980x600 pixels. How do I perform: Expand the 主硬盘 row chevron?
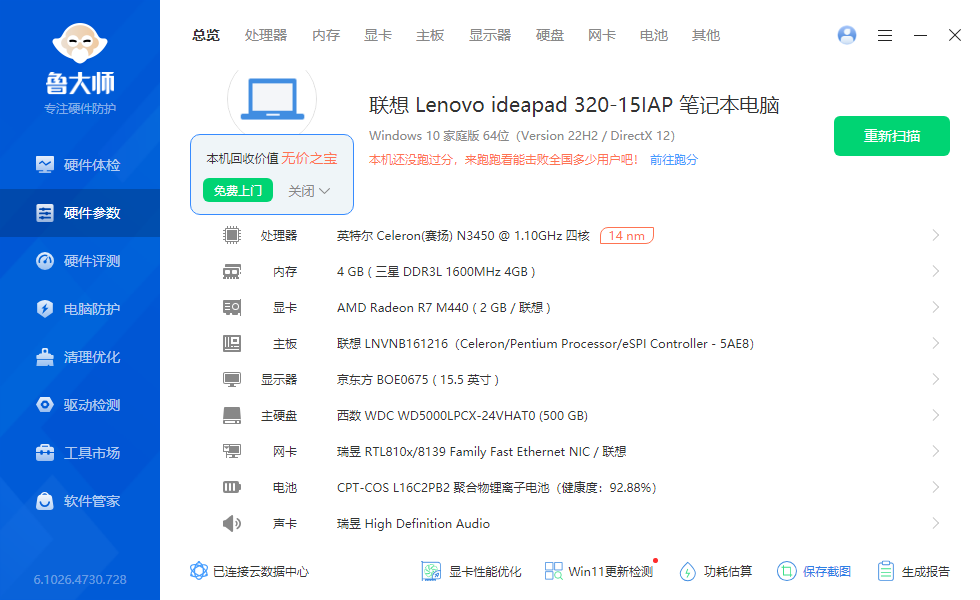pos(936,416)
